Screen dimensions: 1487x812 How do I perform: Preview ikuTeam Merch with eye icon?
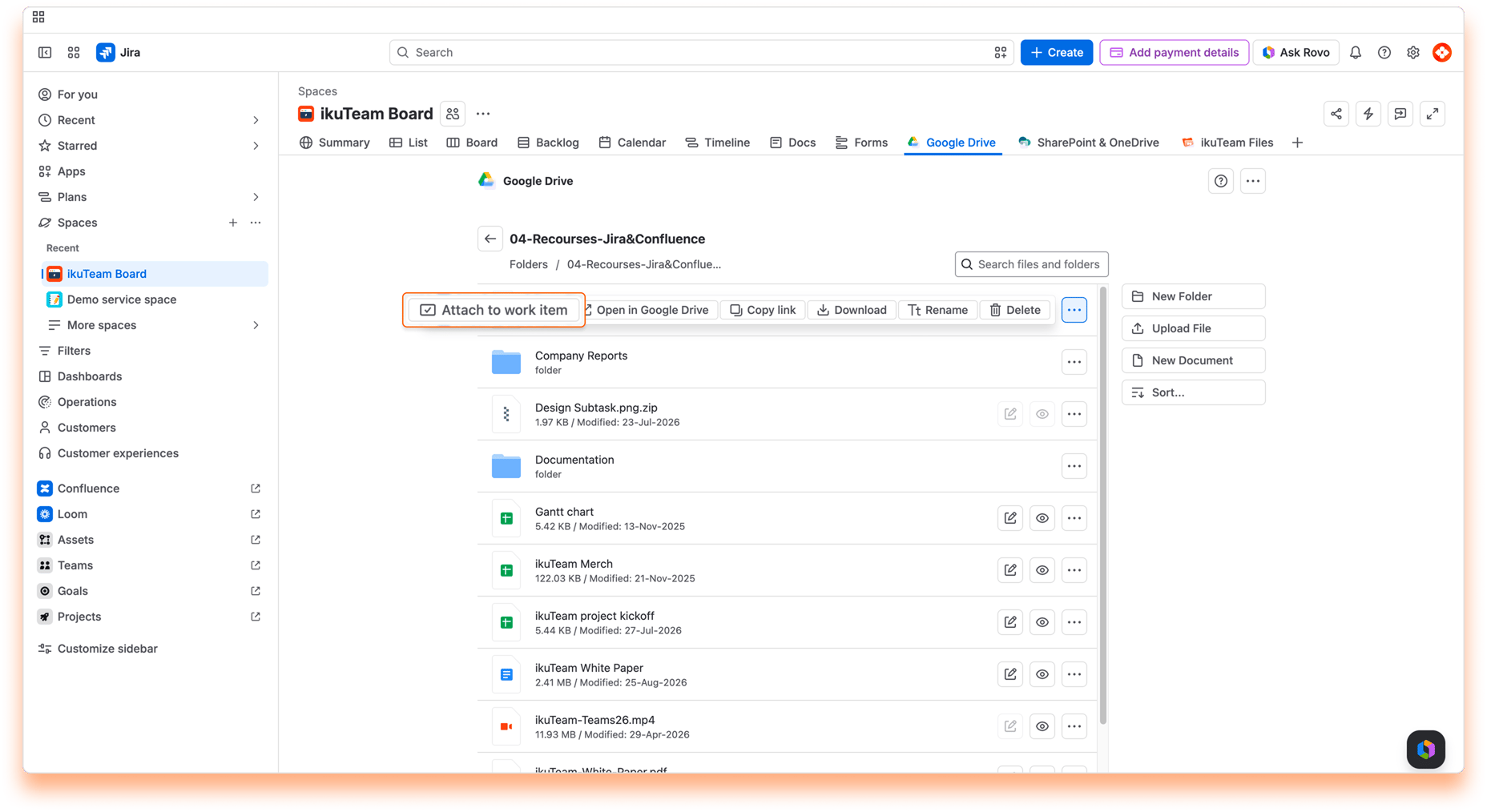1042,570
